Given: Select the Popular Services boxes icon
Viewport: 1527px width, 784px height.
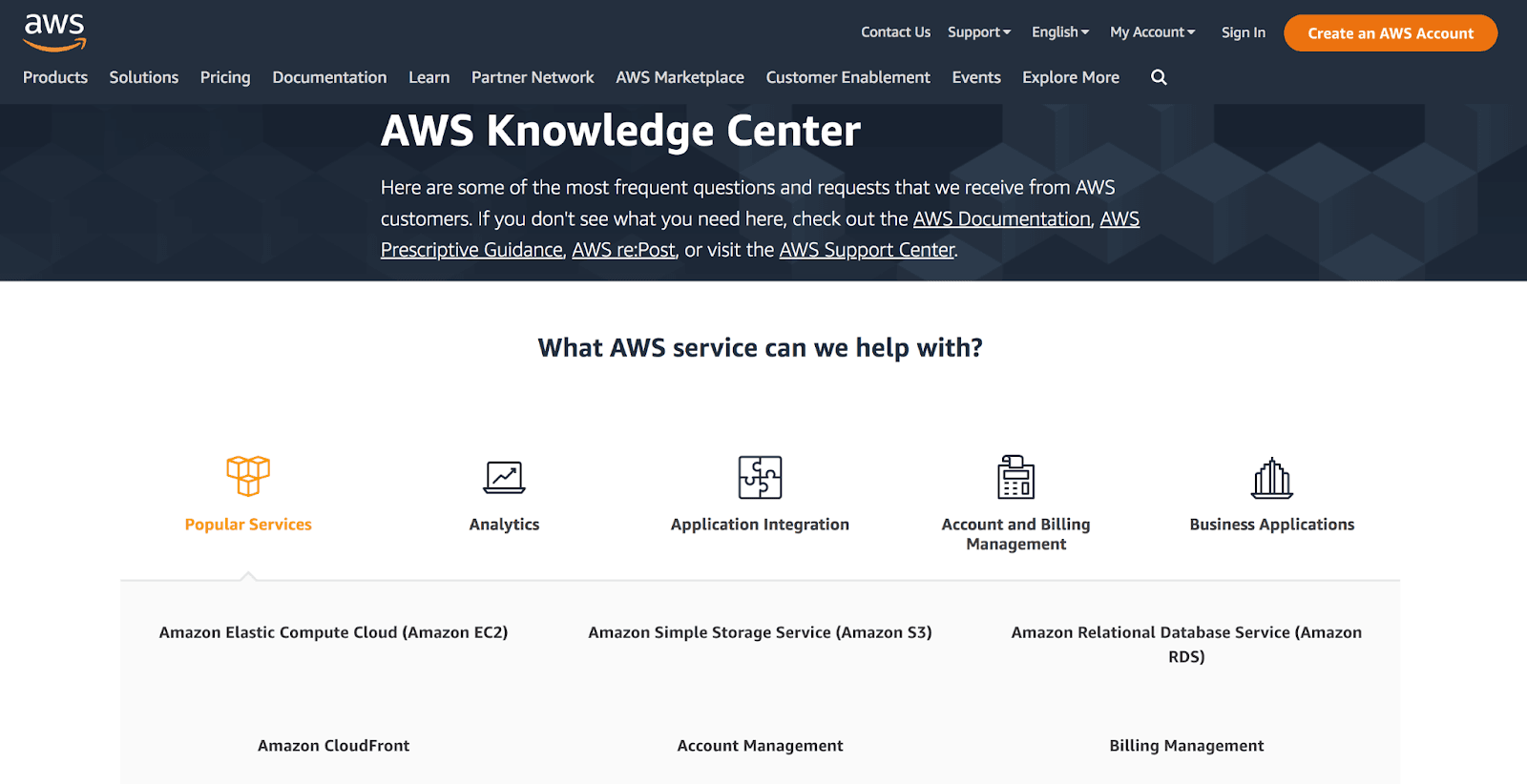Looking at the screenshot, I should pyautogui.click(x=248, y=475).
